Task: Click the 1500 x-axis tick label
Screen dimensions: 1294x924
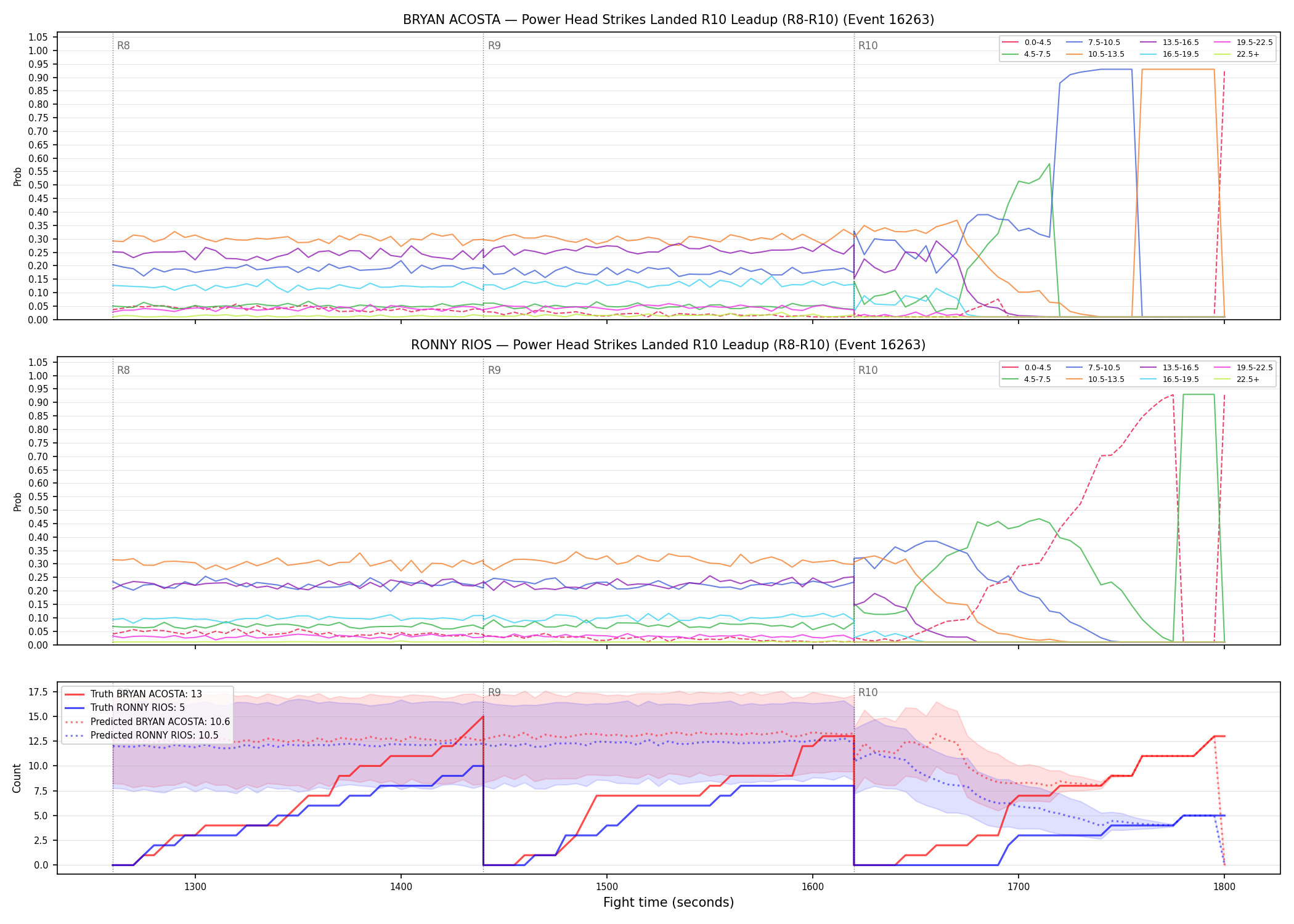Action: click(607, 886)
